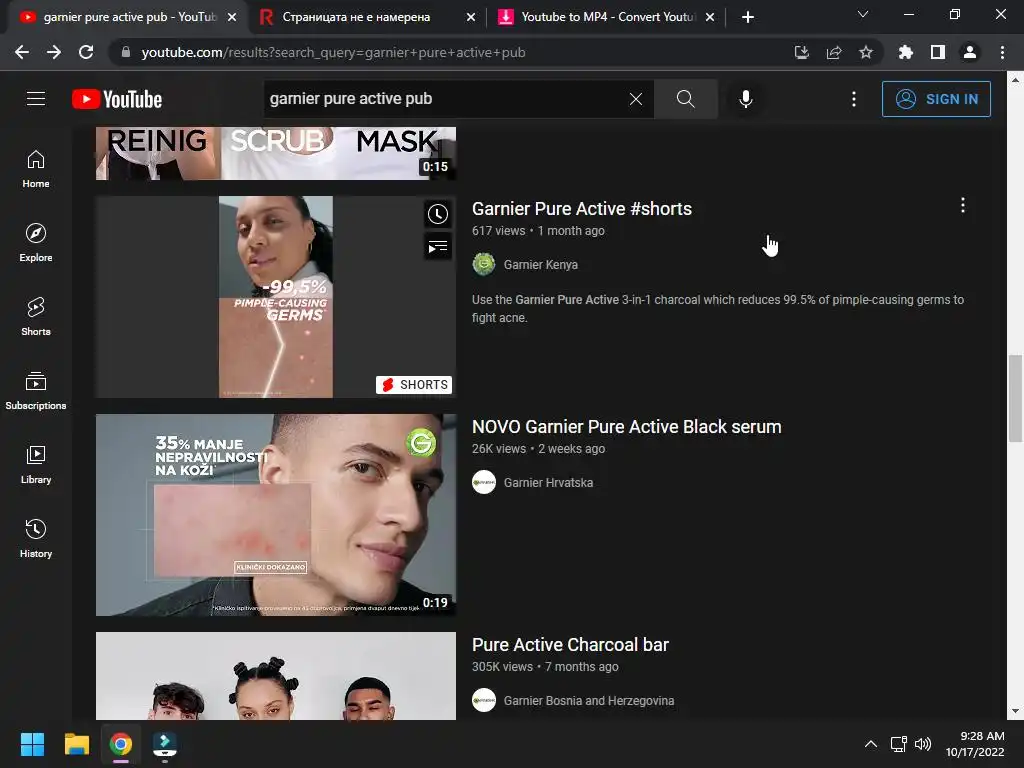Start voice search with microphone
The height and width of the screenshot is (768, 1024).
pos(746,99)
